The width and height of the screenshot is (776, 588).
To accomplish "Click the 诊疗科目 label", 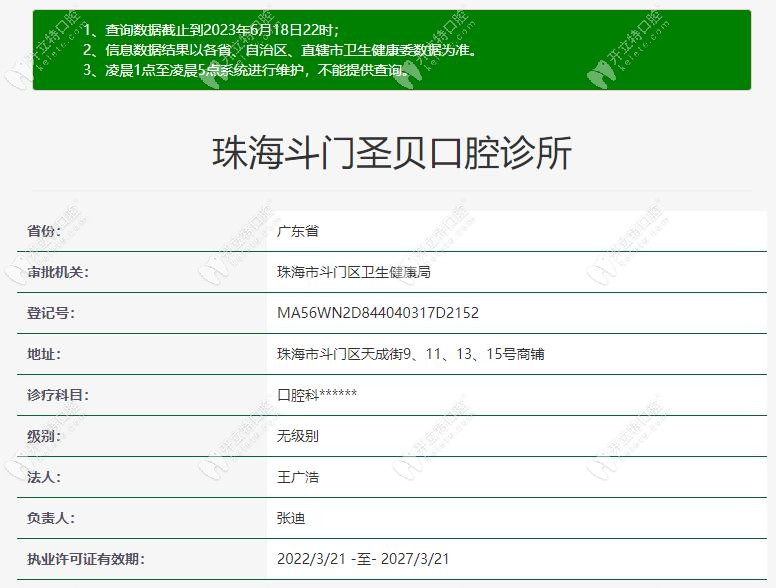I will pos(58,395).
